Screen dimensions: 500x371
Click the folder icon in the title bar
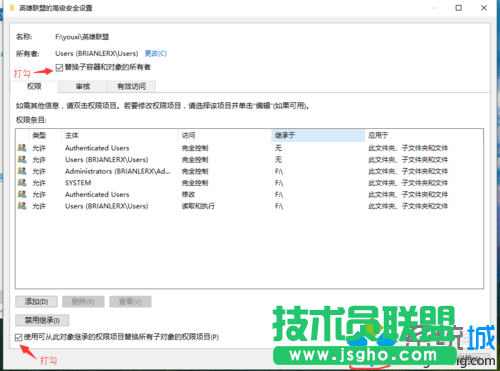pyautogui.click(x=12, y=8)
